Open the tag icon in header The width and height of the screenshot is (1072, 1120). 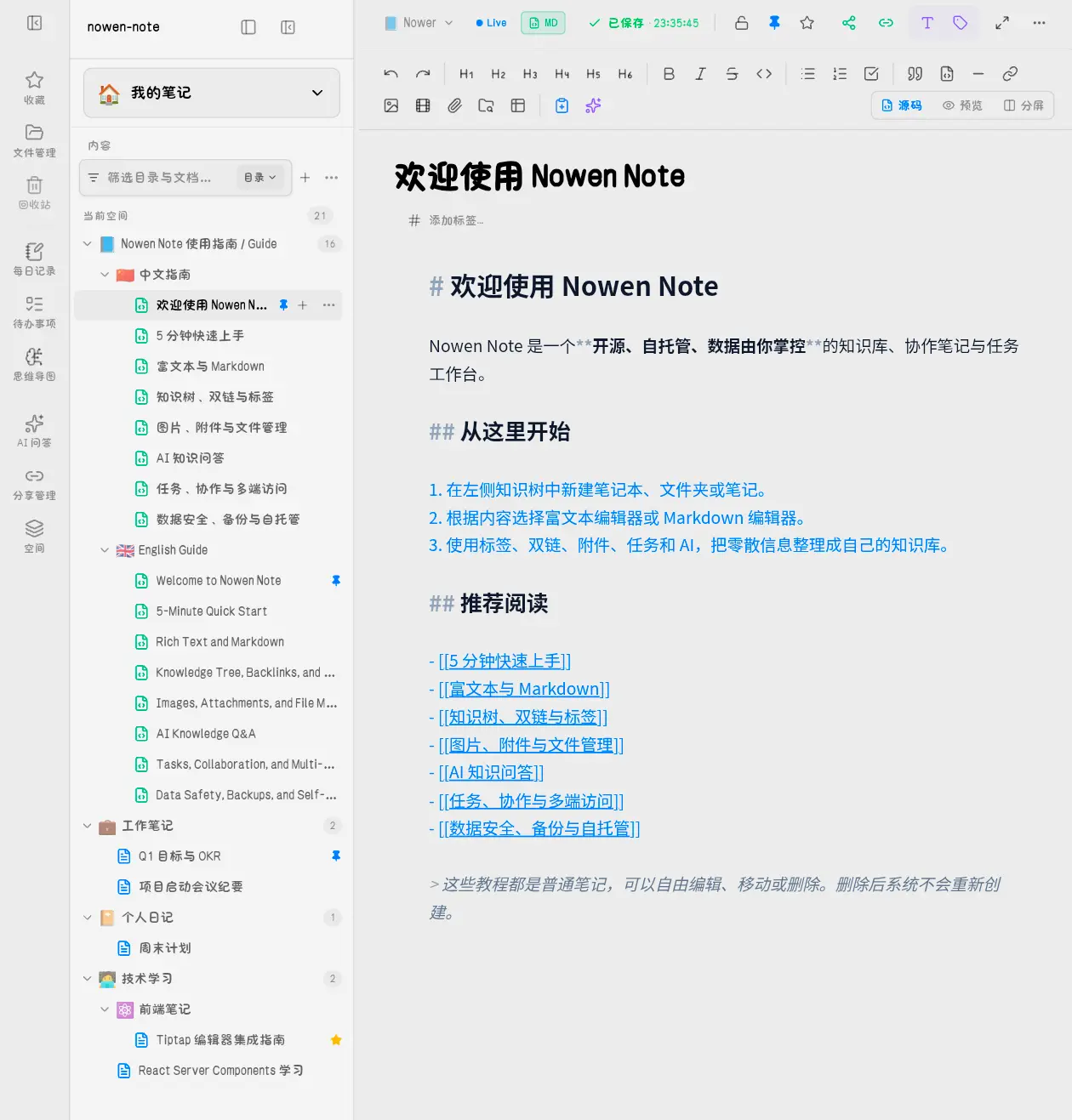[x=961, y=23]
